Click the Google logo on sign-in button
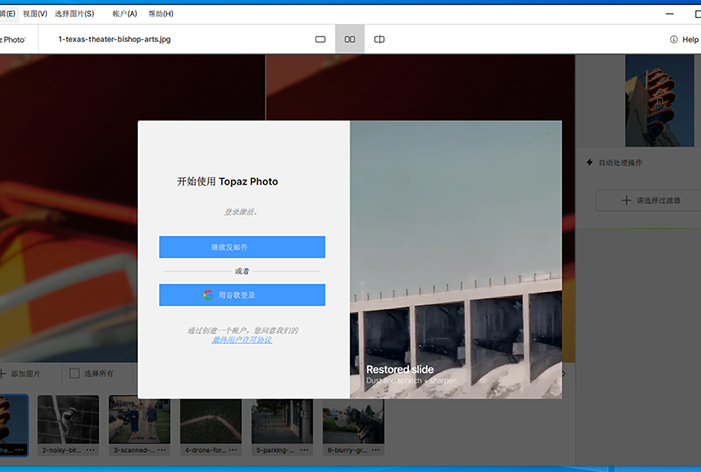701x472 pixels. pyautogui.click(x=207, y=295)
